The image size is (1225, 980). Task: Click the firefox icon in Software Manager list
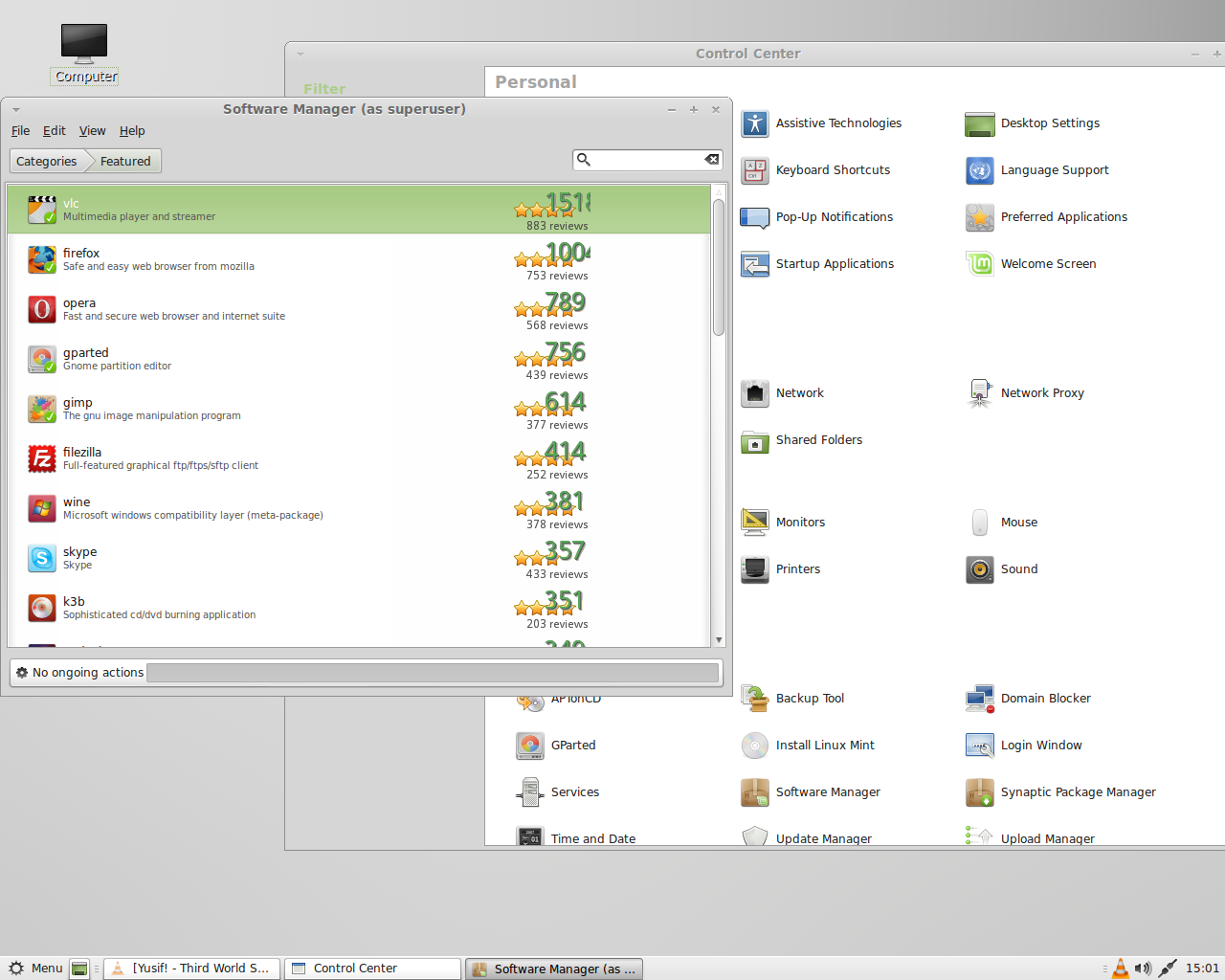coord(42,259)
